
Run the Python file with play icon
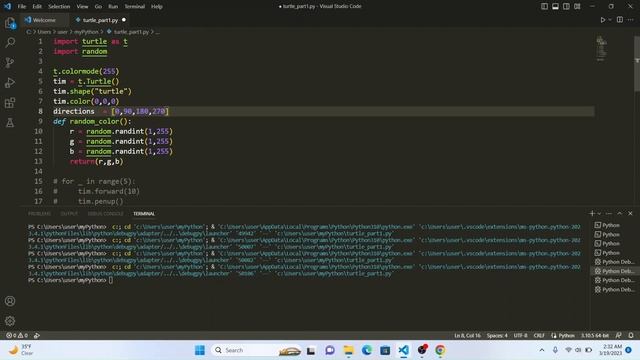coord(602,20)
